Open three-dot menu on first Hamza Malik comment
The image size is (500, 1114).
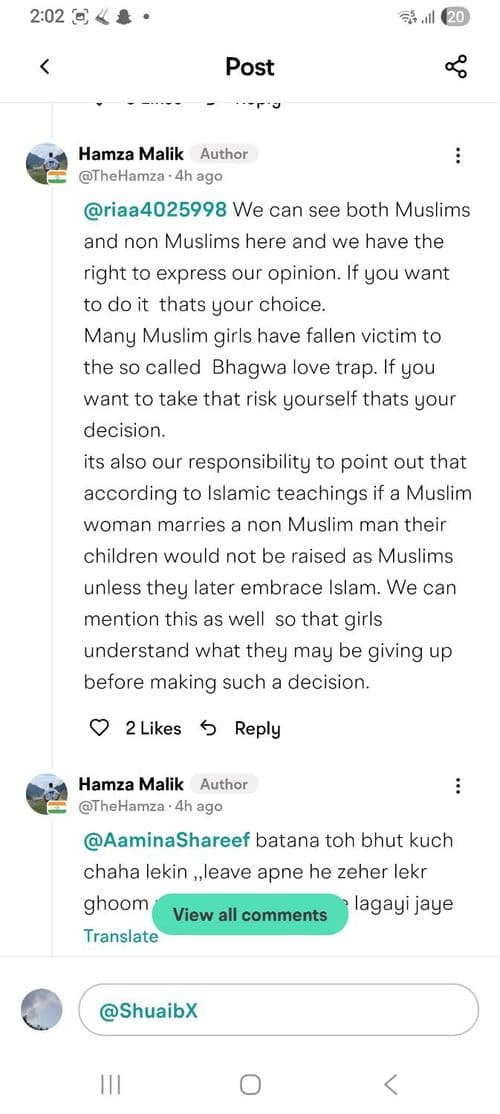click(458, 156)
